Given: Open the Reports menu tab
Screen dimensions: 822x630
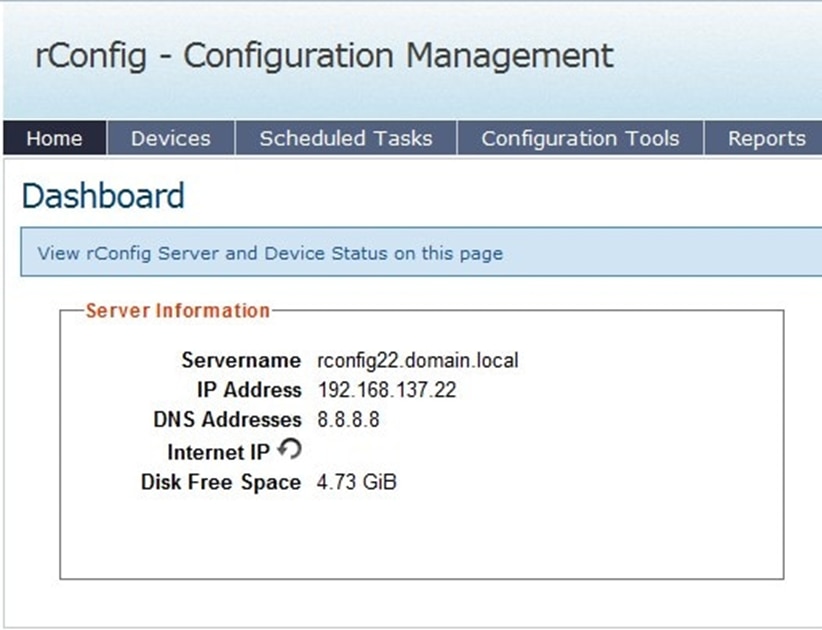Looking at the screenshot, I should point(764,138).
